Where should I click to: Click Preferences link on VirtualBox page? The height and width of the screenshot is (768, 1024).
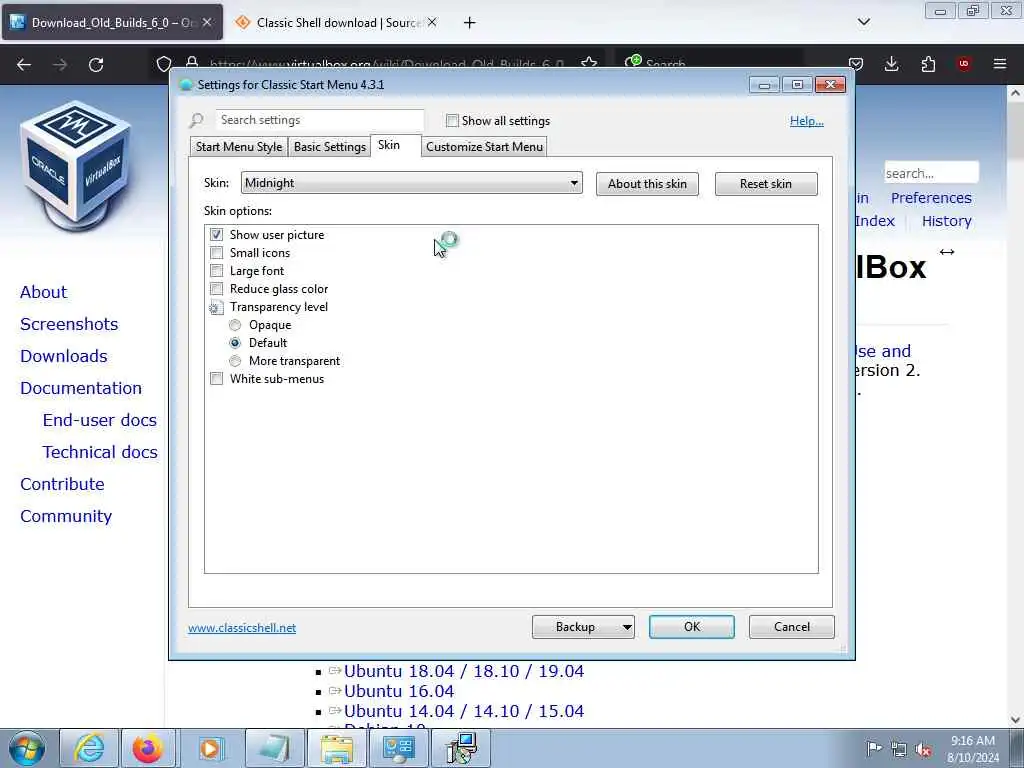931,198
